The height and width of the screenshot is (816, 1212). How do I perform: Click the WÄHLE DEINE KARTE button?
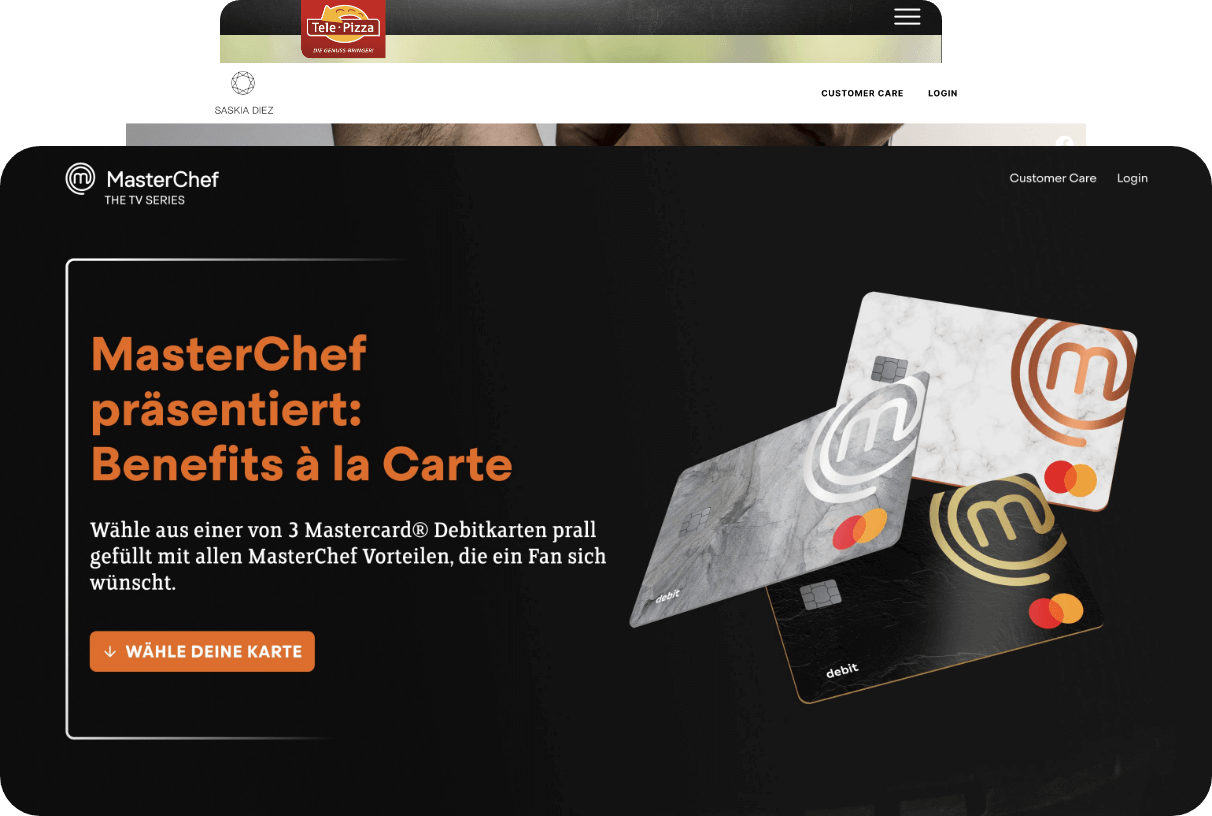[202, 651]
